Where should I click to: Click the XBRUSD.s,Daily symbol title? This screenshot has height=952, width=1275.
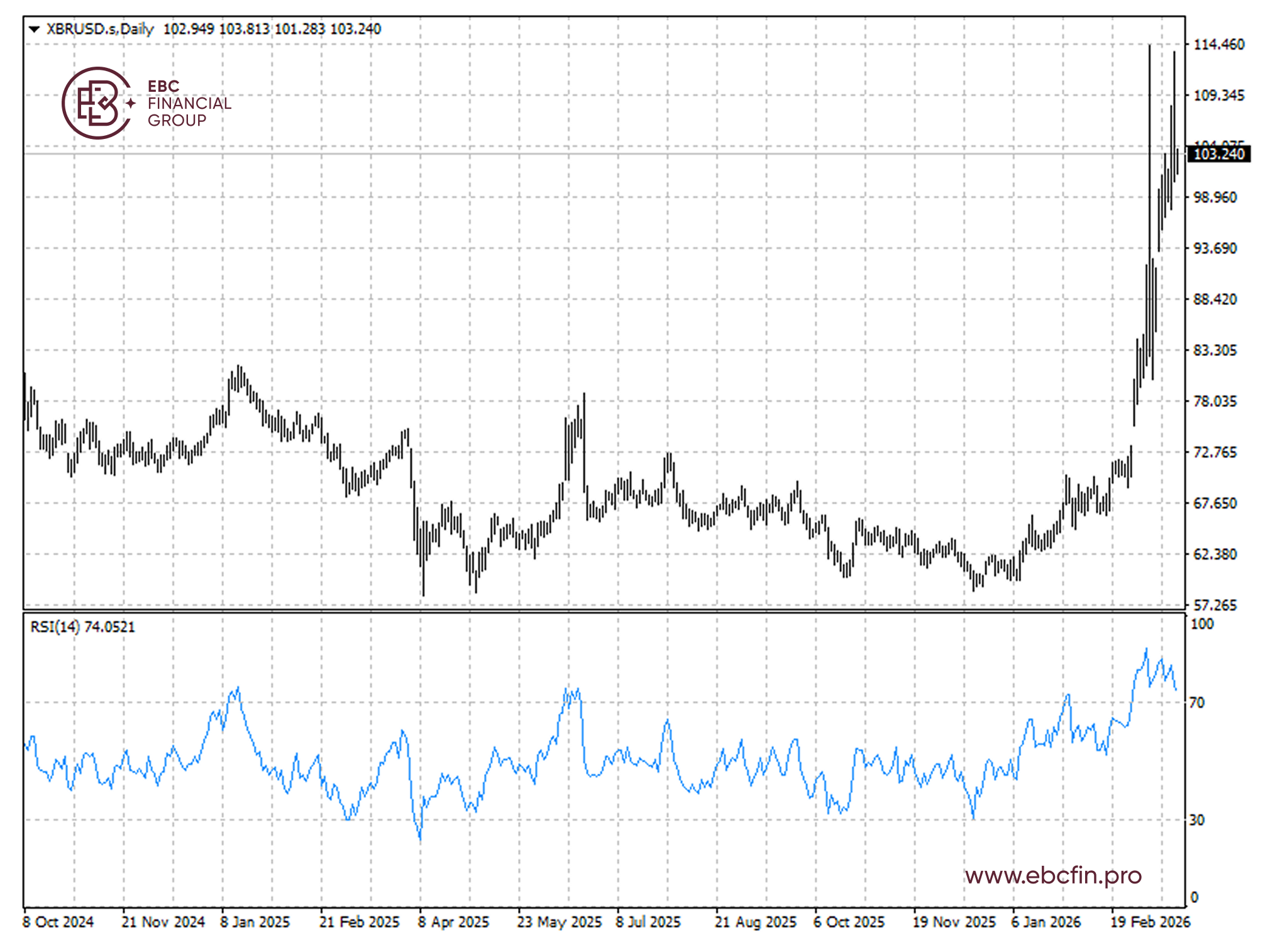pyautogui.click(x=100, y=29)
